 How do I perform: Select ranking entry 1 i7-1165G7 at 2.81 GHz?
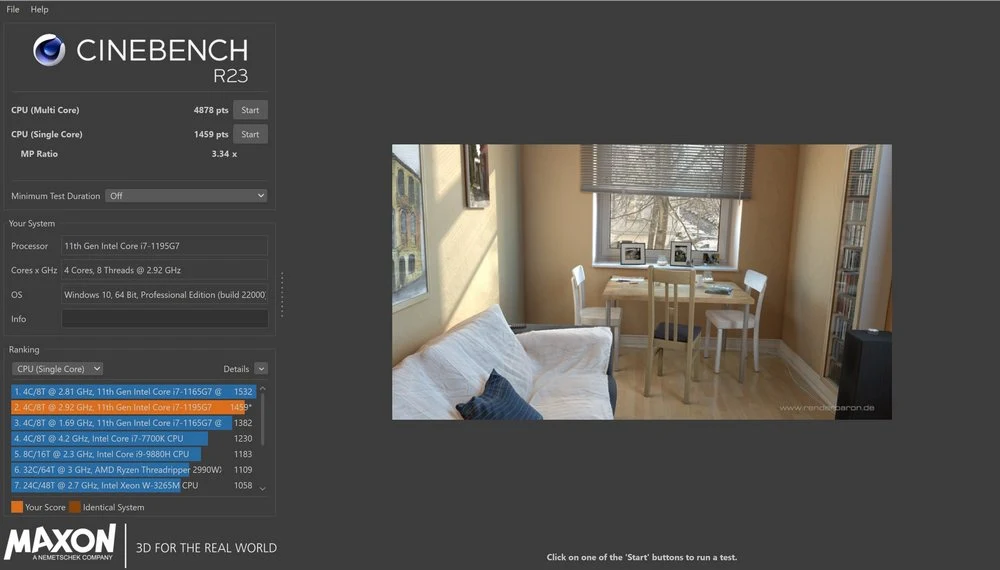tap(133, 391)
